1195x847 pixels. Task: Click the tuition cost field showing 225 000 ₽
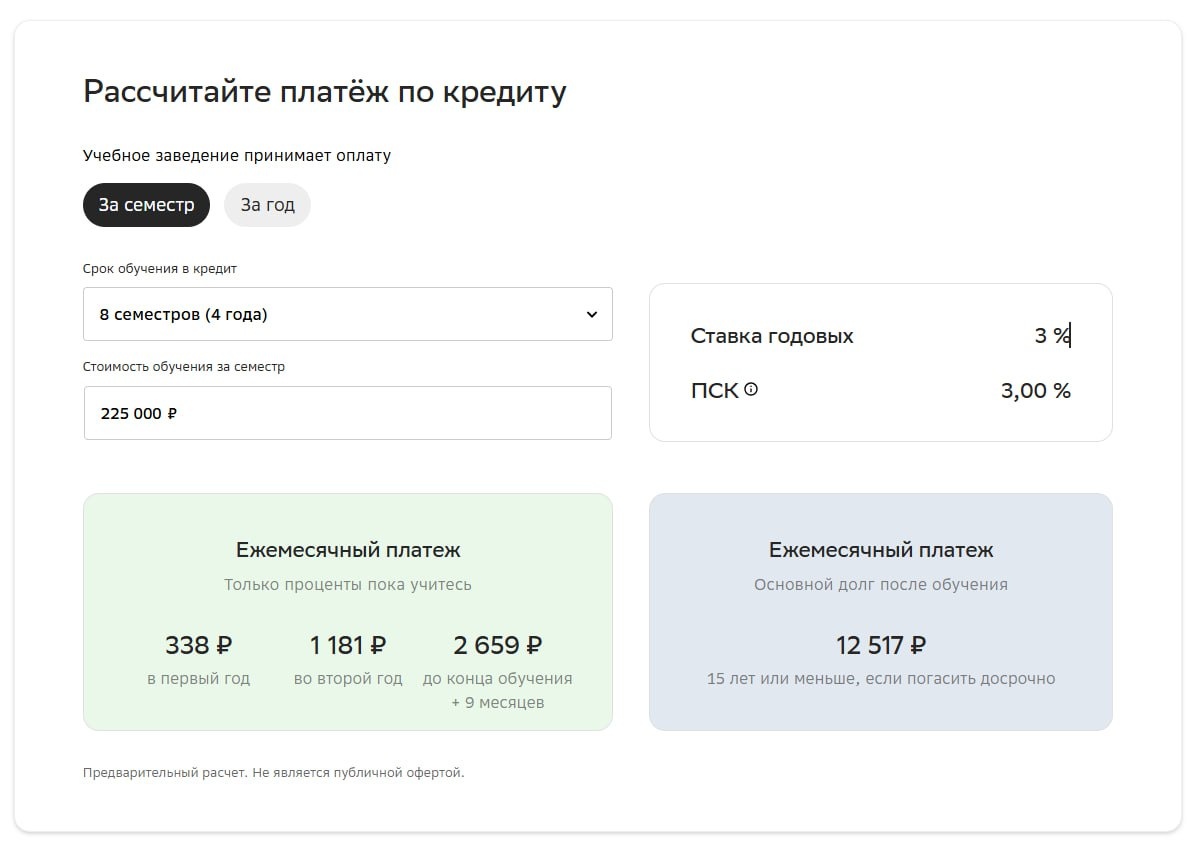347,413
